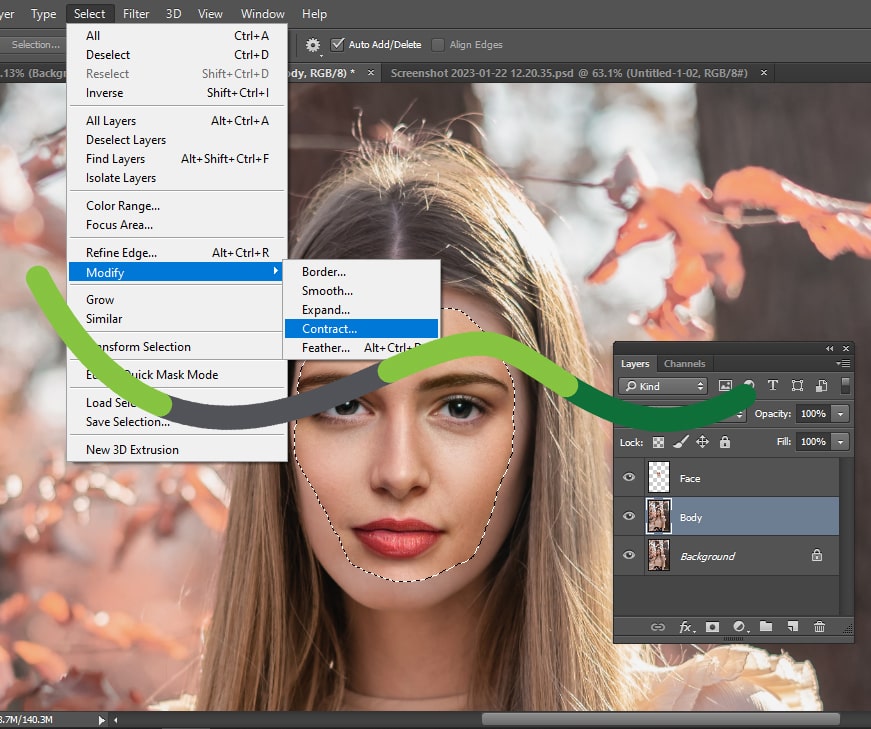Open the adjustment layer icon
Screen dimensions: 871x729
click(739, 627)
